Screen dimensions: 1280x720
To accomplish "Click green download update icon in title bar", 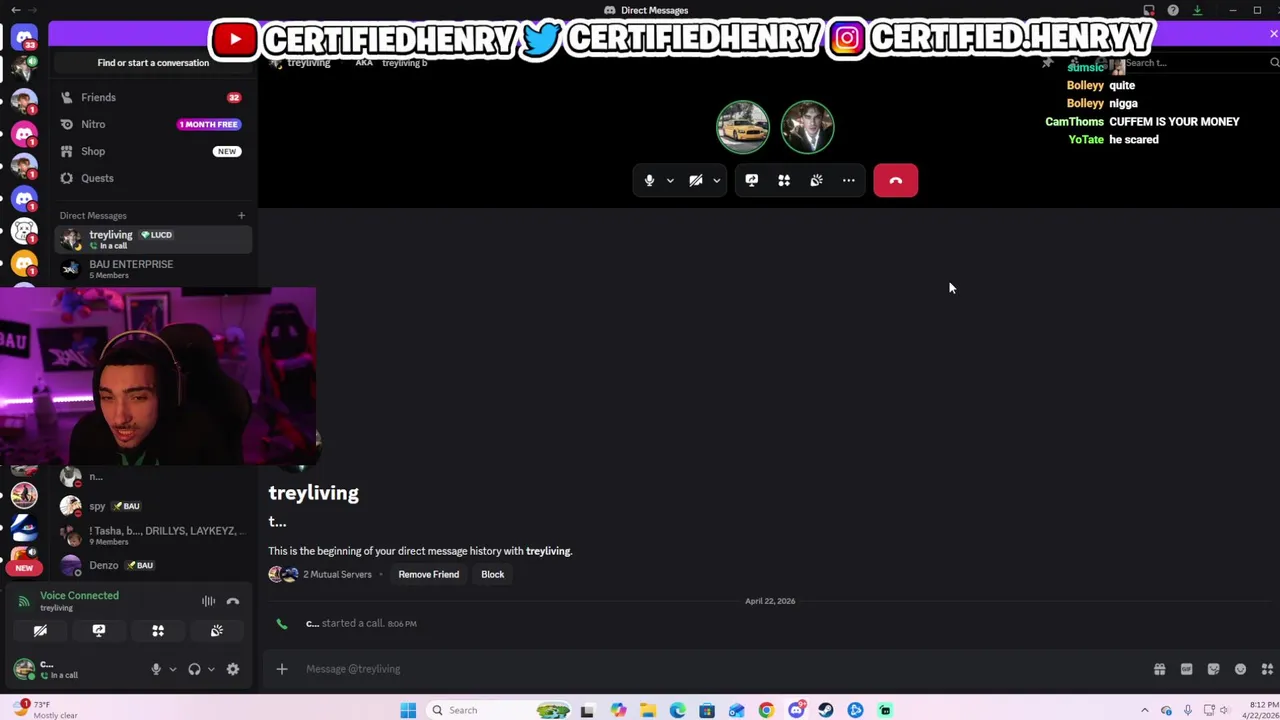I will [x=1197, y=10].
